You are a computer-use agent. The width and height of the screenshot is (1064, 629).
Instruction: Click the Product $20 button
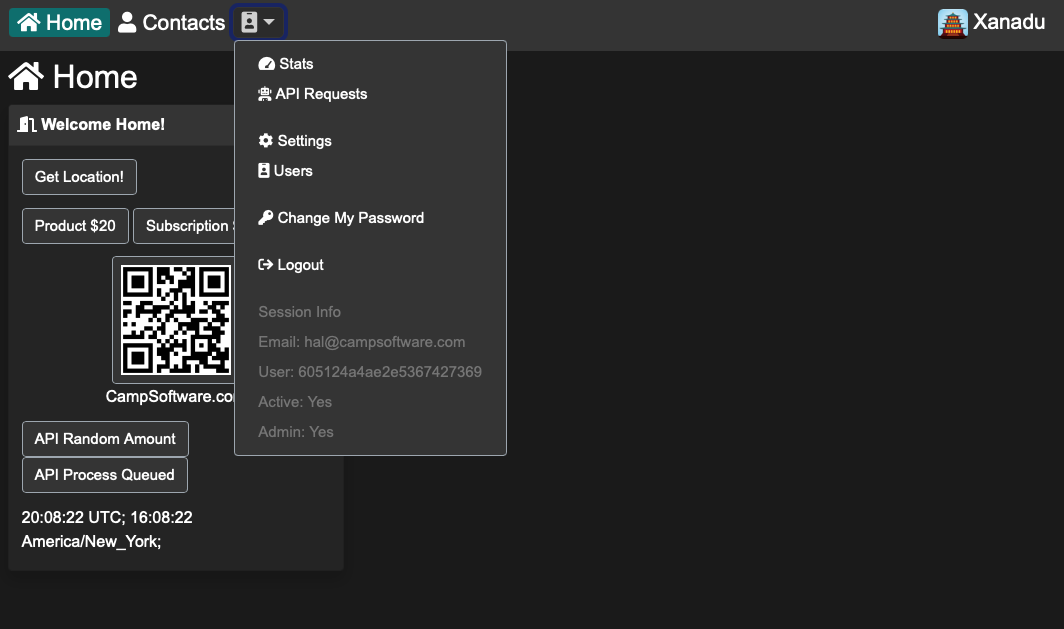74,225
